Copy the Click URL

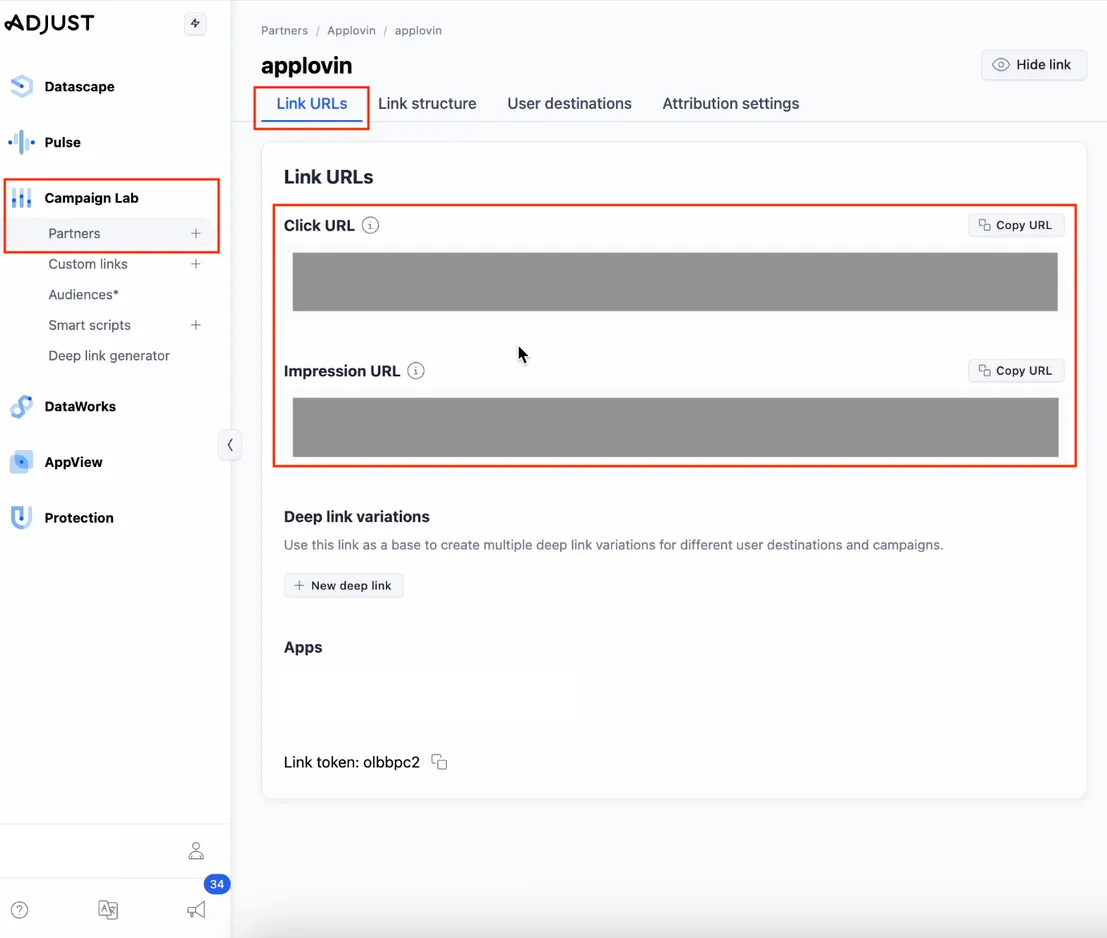tap(1015, 225)
